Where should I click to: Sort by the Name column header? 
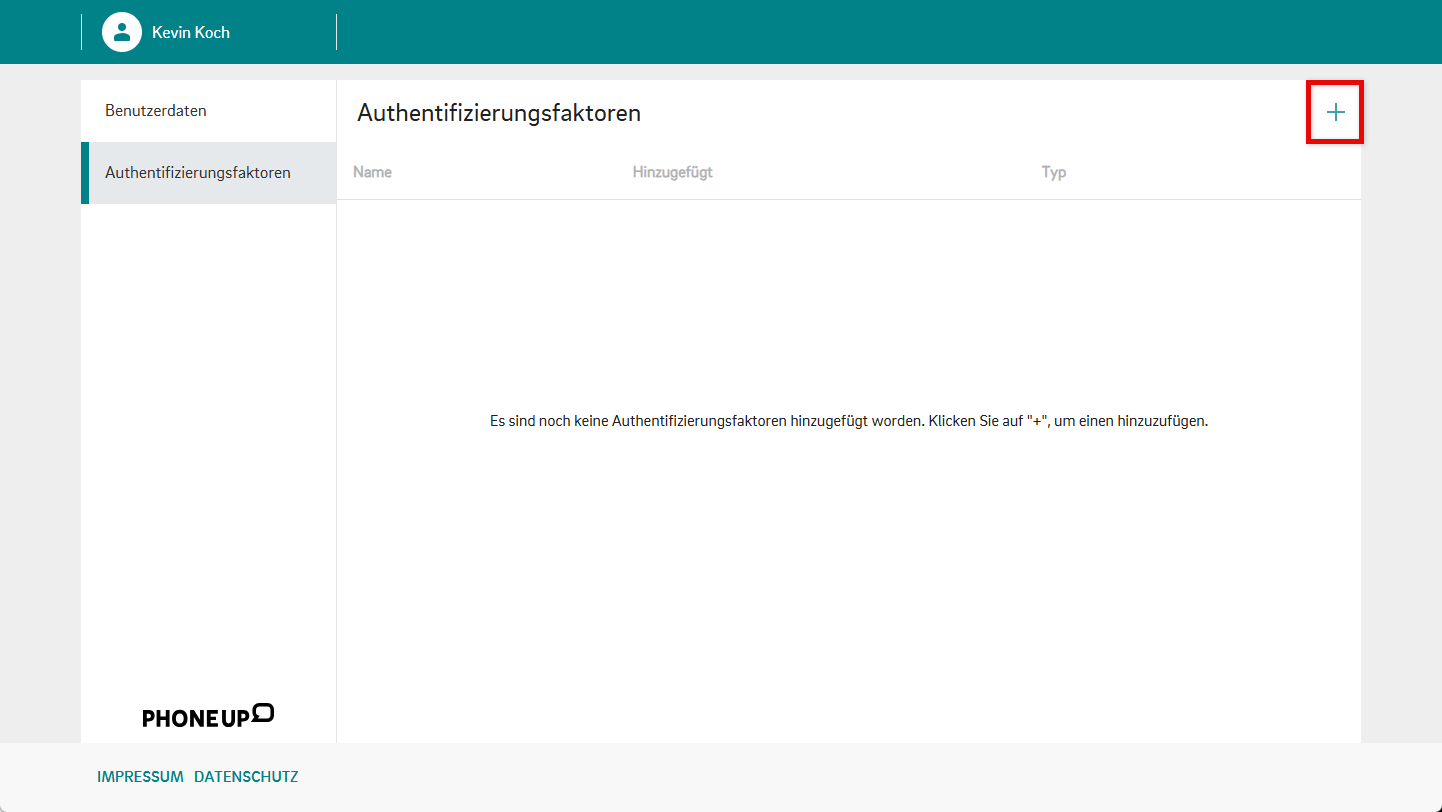pos(372,172)
